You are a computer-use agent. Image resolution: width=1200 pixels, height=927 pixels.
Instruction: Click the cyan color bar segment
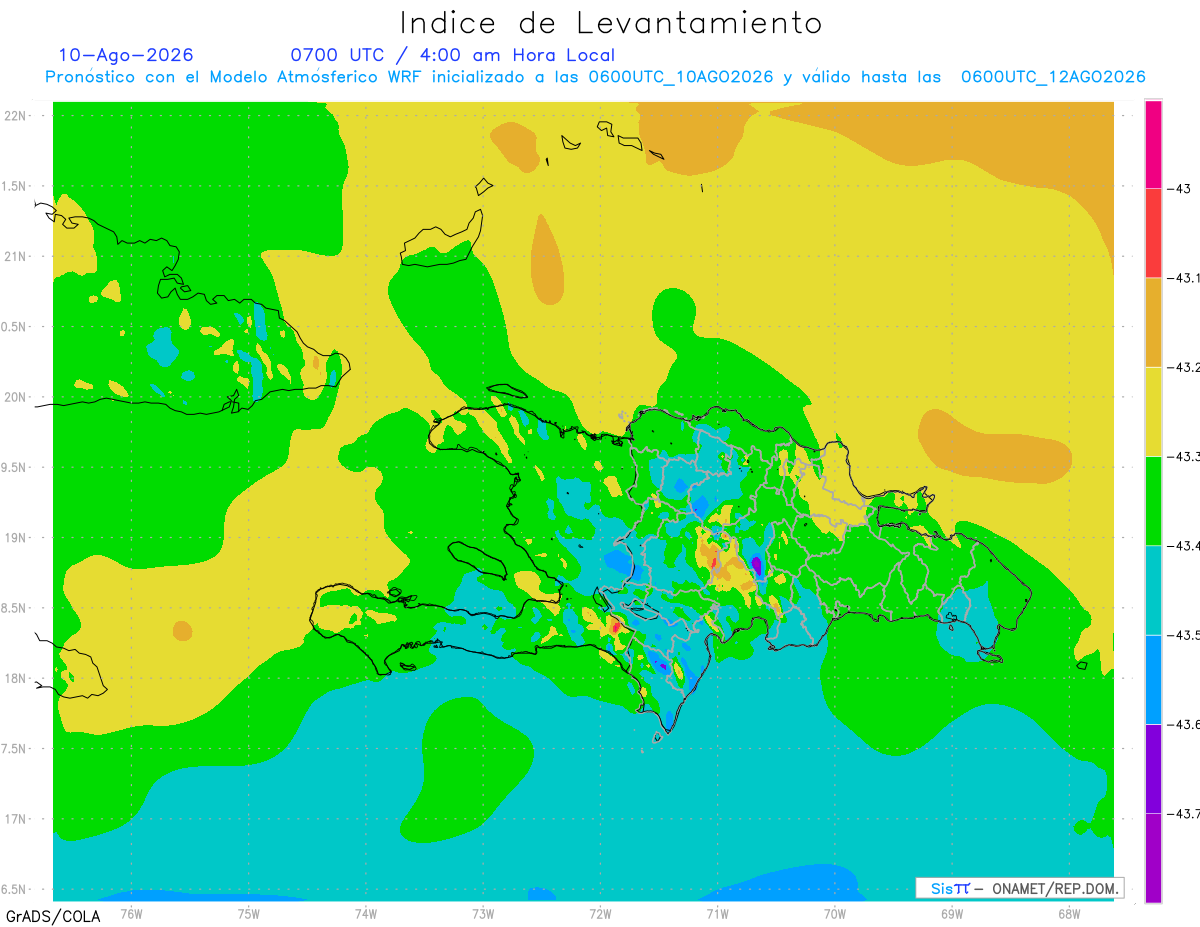click(x=1153, y=589)
